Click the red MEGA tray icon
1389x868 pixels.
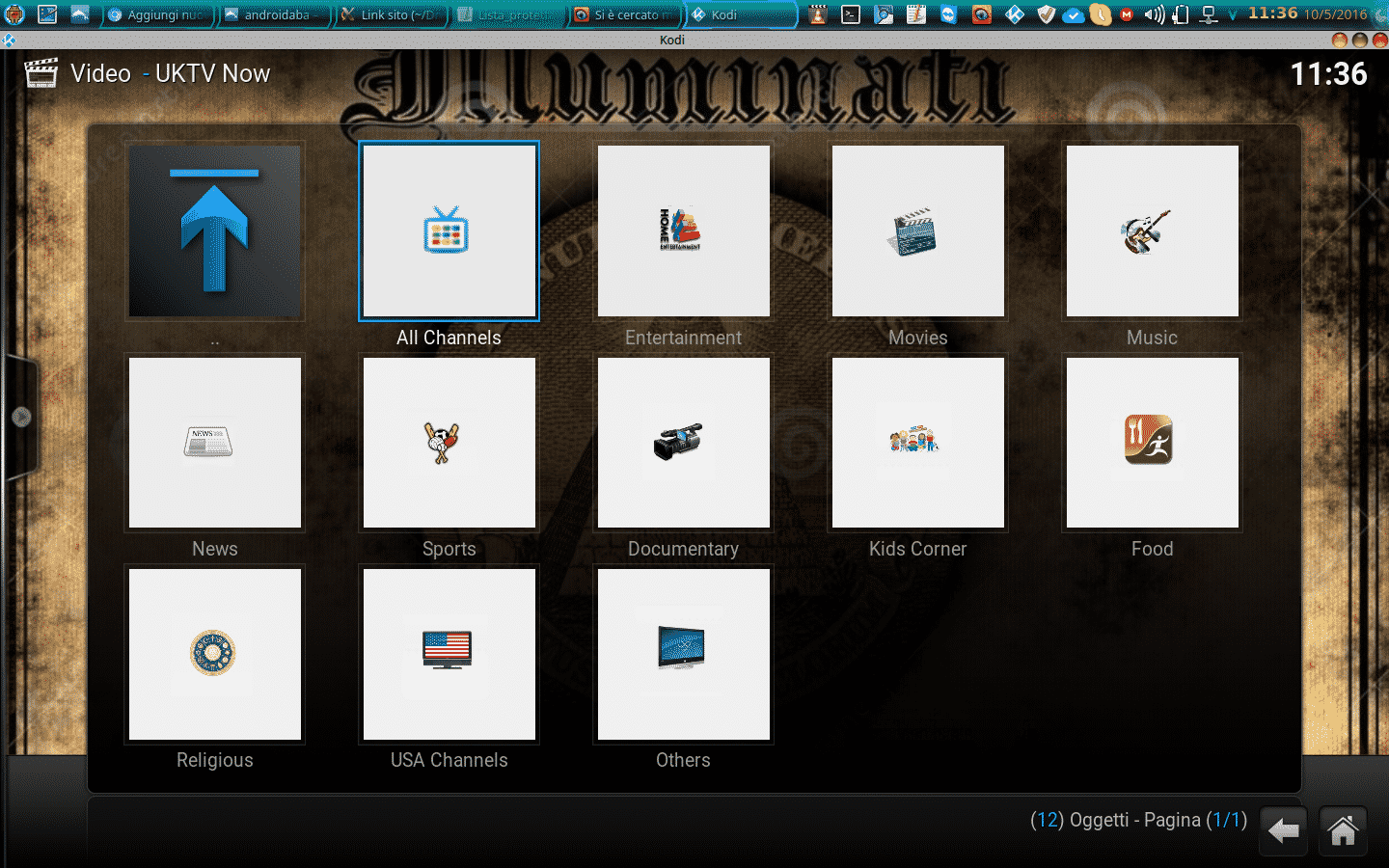(x=1126, y=14)
